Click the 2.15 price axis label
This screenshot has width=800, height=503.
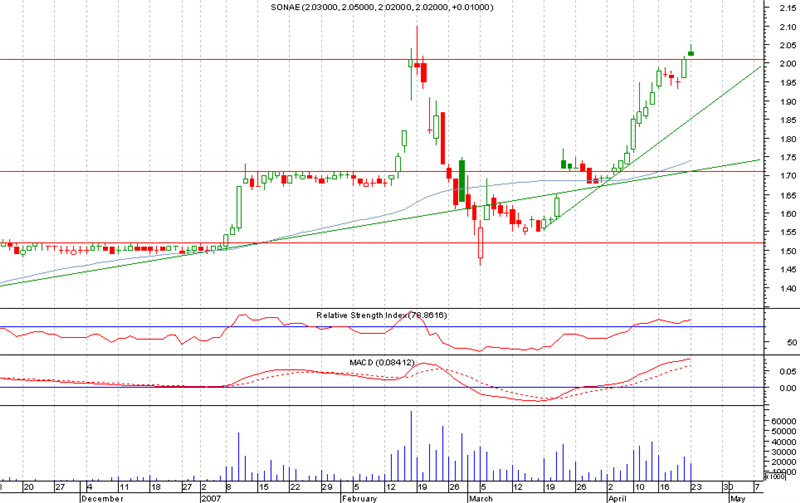point(788,8)
